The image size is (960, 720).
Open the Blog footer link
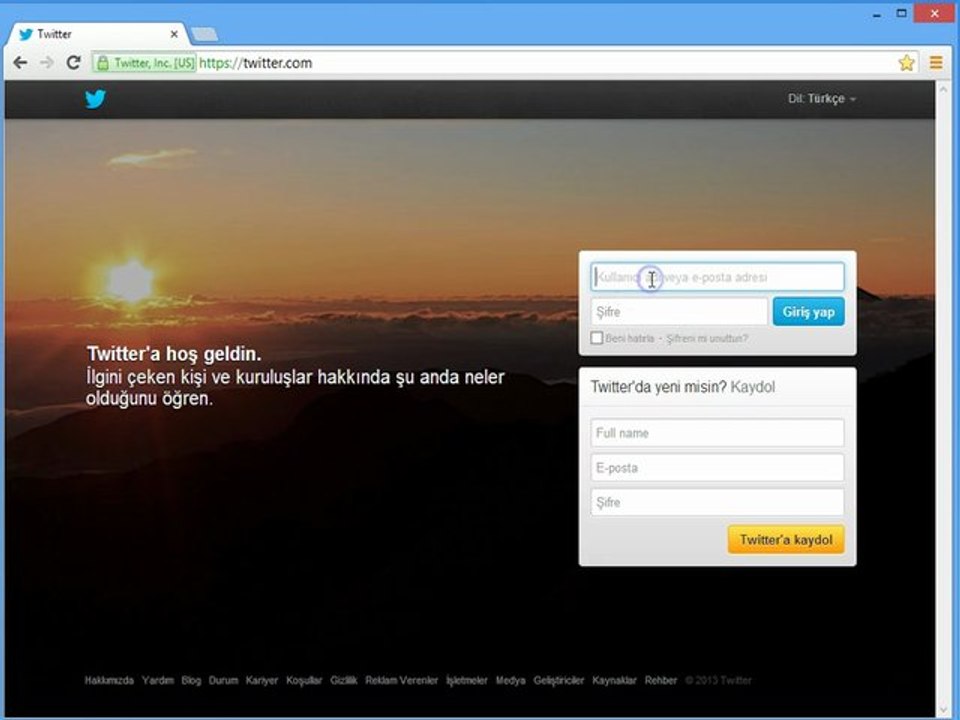pos(191,680)
